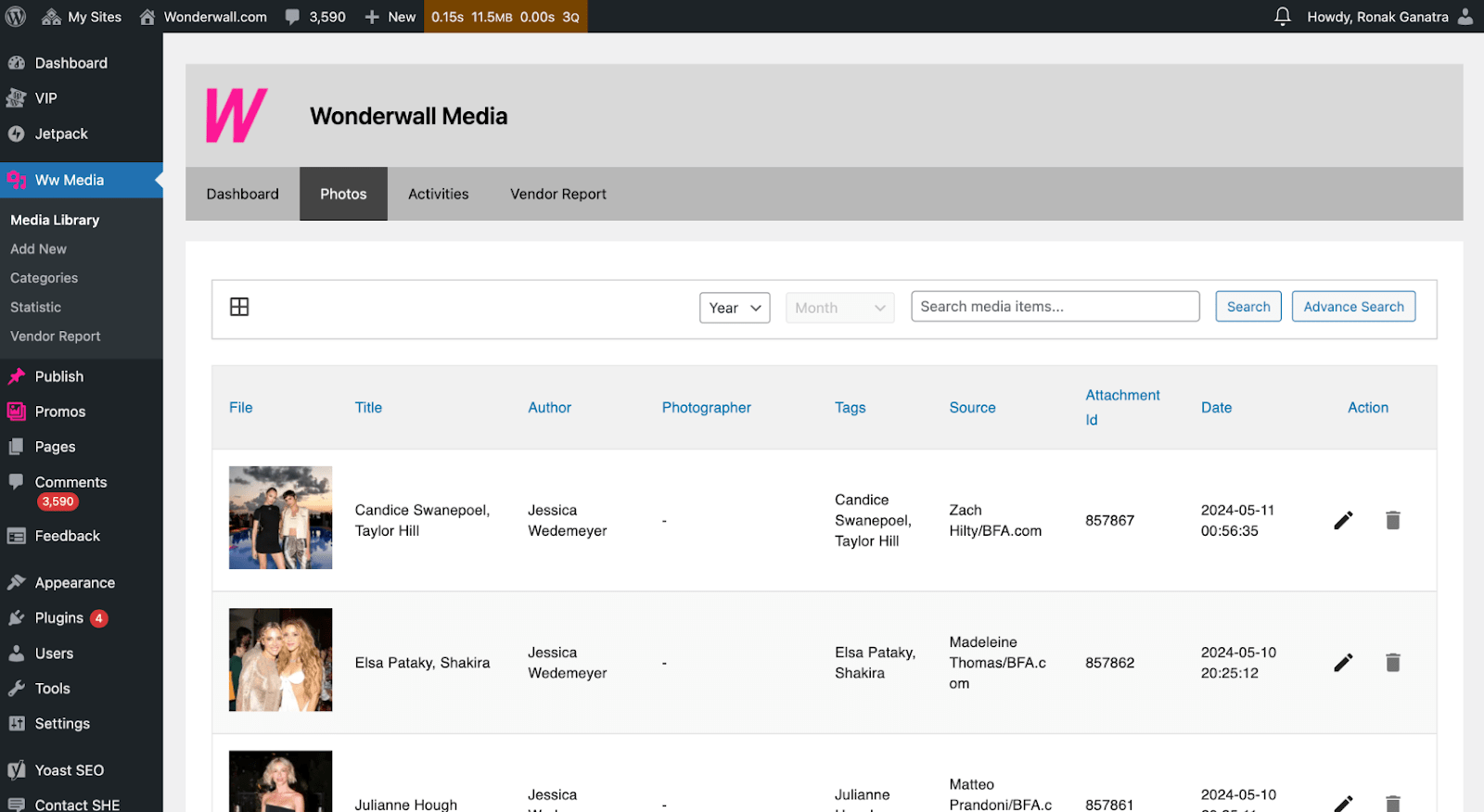Open the New content menu

tap(390, 17)
